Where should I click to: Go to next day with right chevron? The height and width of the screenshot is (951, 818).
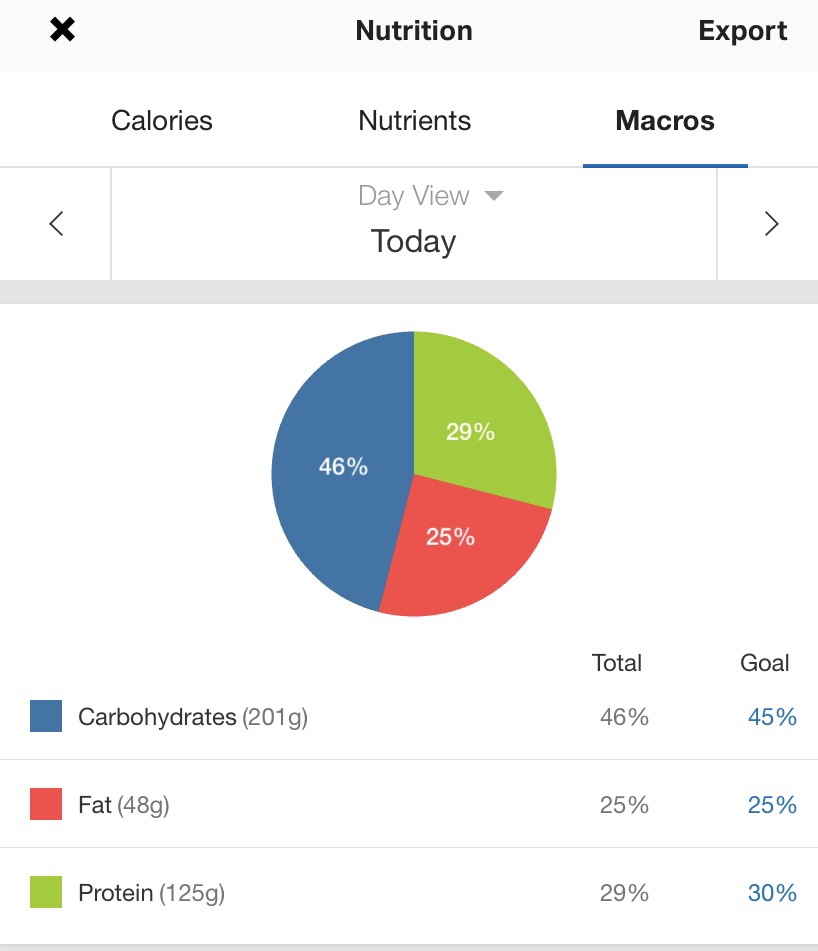click(x=771, y=224)
